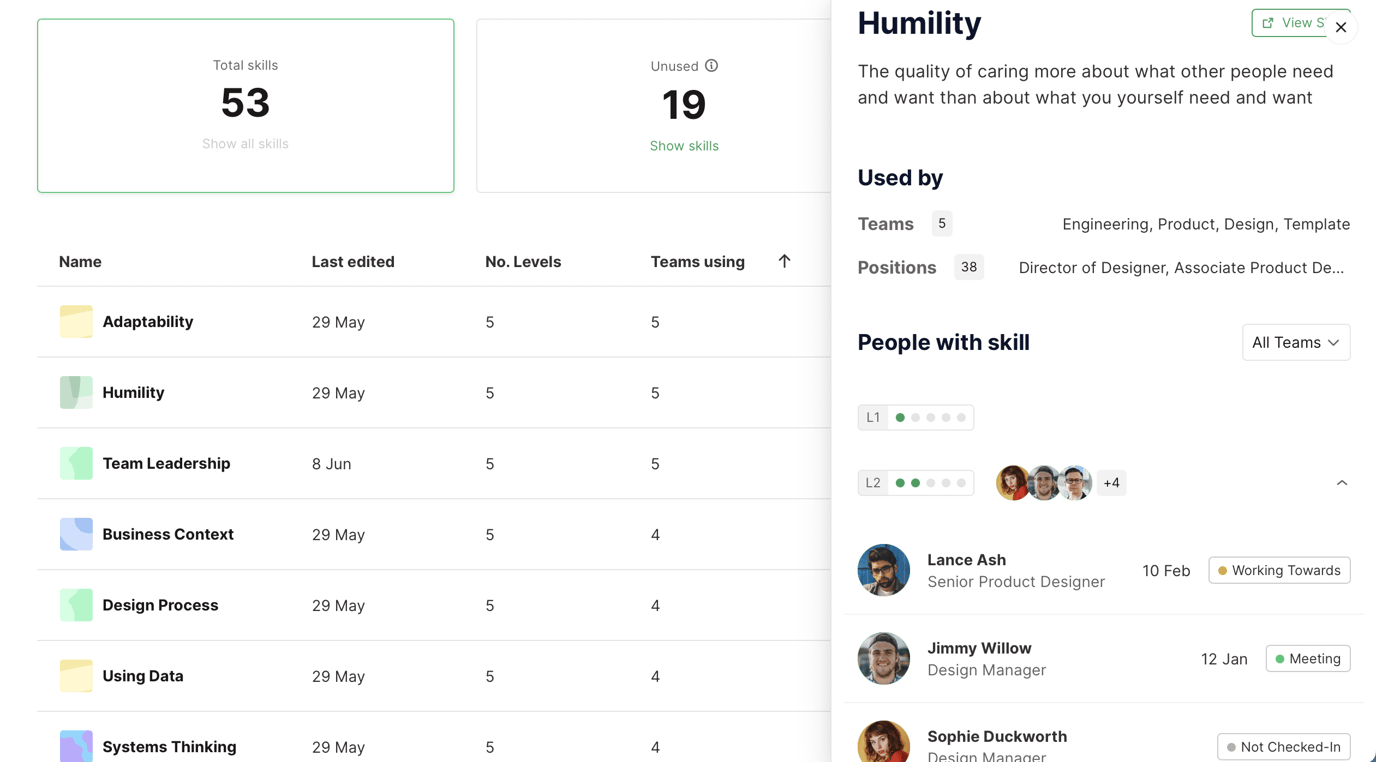
Task: Toggle Jimmy Willow's Meeting status chip
Action: [x=1307, y=658]
